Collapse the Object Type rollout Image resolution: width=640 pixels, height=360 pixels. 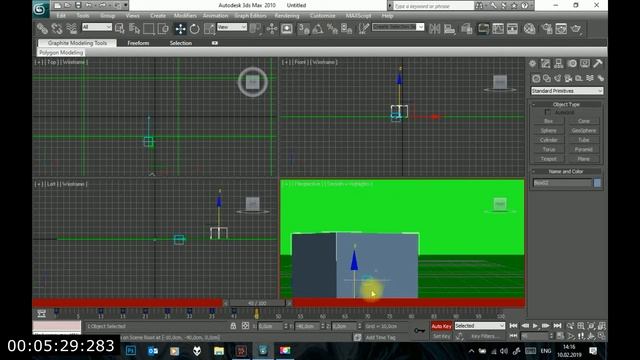566,104
